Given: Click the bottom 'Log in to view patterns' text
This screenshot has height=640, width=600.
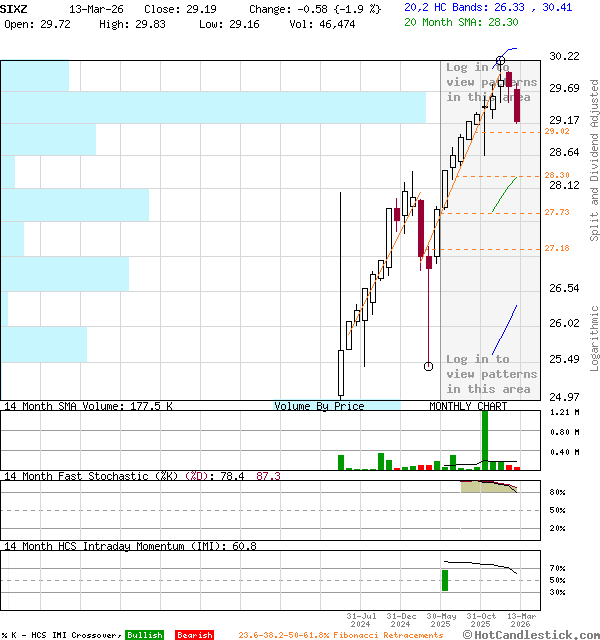Looking at the screenshot, I should 491,374.
